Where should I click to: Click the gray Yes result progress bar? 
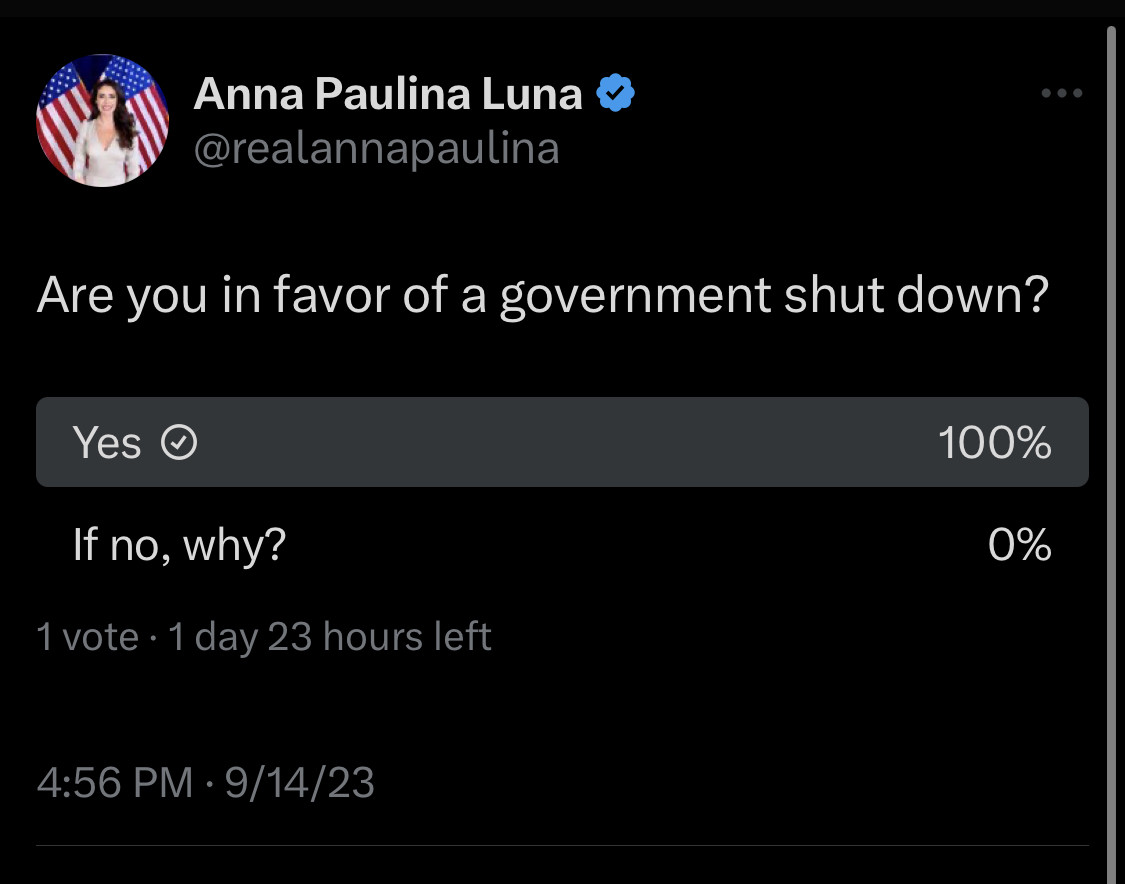560,442
